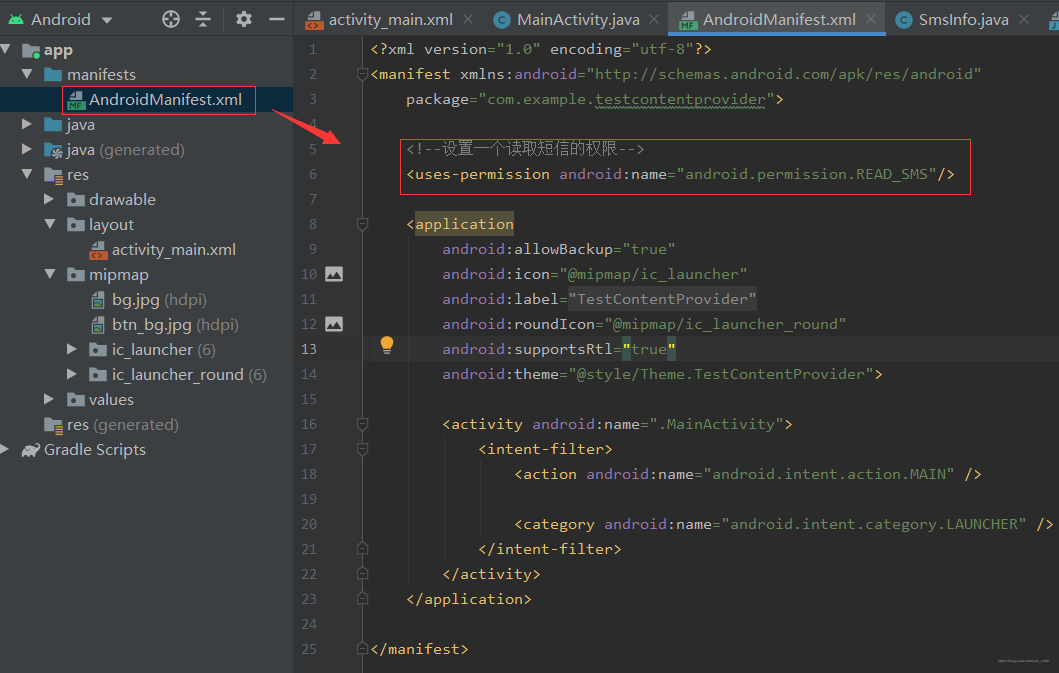Collapse the manifests folder
This screenshot has height=673, width=1059.
pyautogui.click(x=27, y=74)
